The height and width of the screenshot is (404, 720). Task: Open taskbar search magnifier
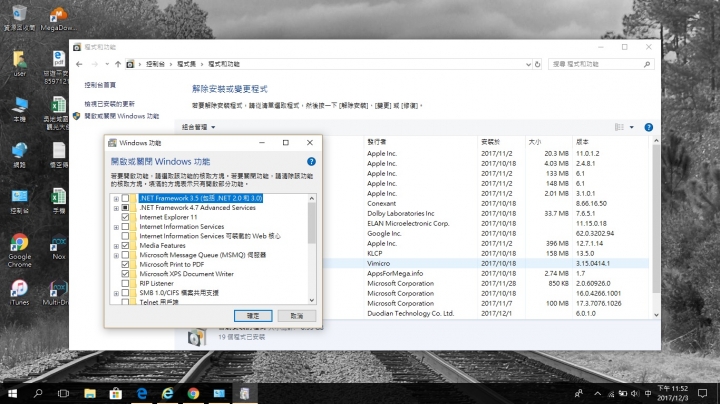pyautogui.click(x=38, y=393)
